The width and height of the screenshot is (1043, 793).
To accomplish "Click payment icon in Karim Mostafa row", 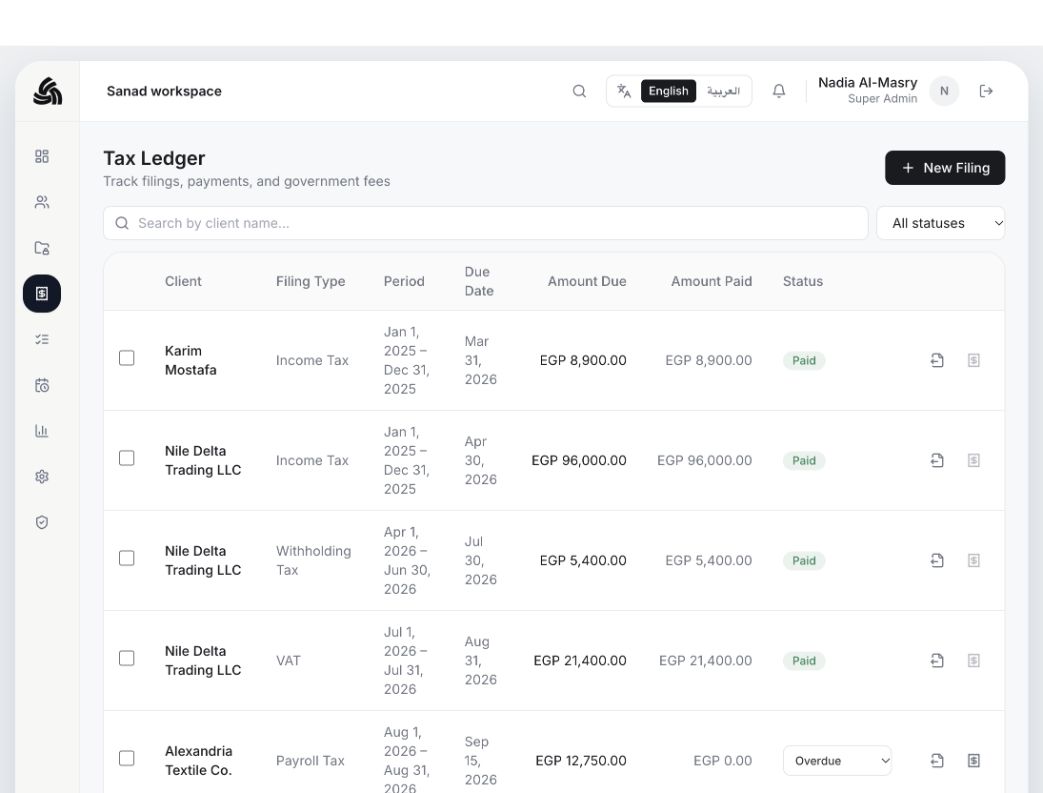I will pyautogui.click(x=974, y=361).
